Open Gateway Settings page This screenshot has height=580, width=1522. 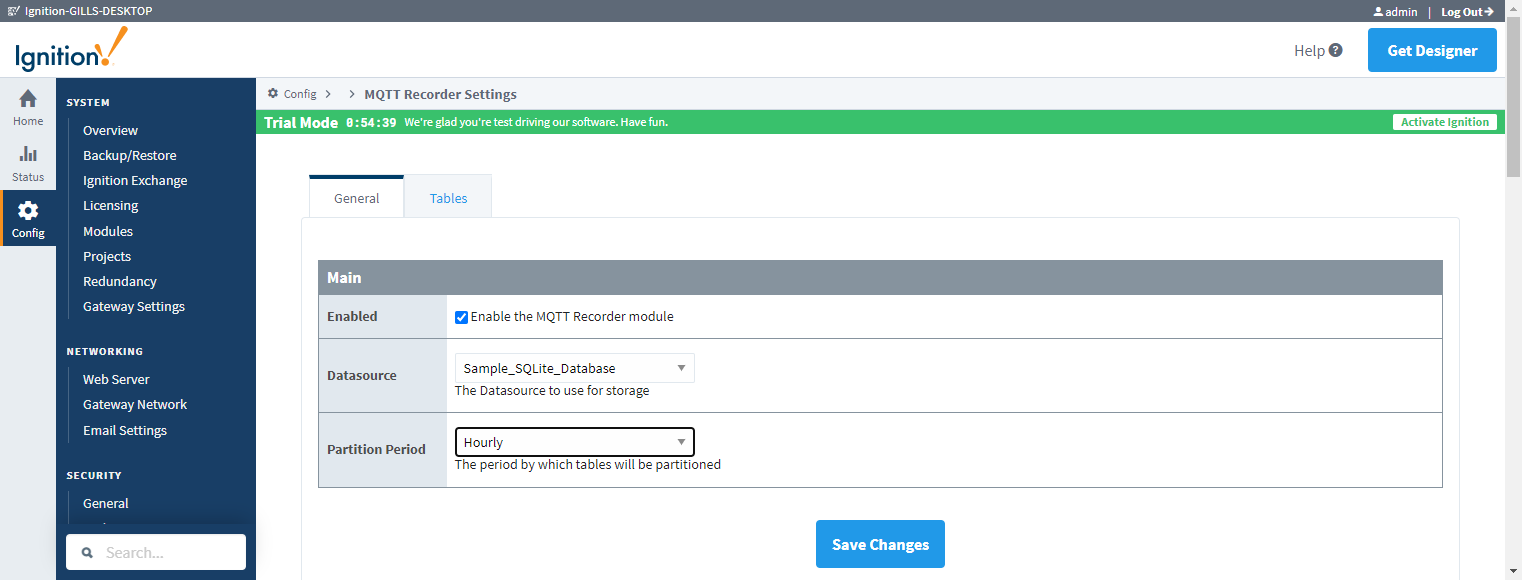coord(134,306)
